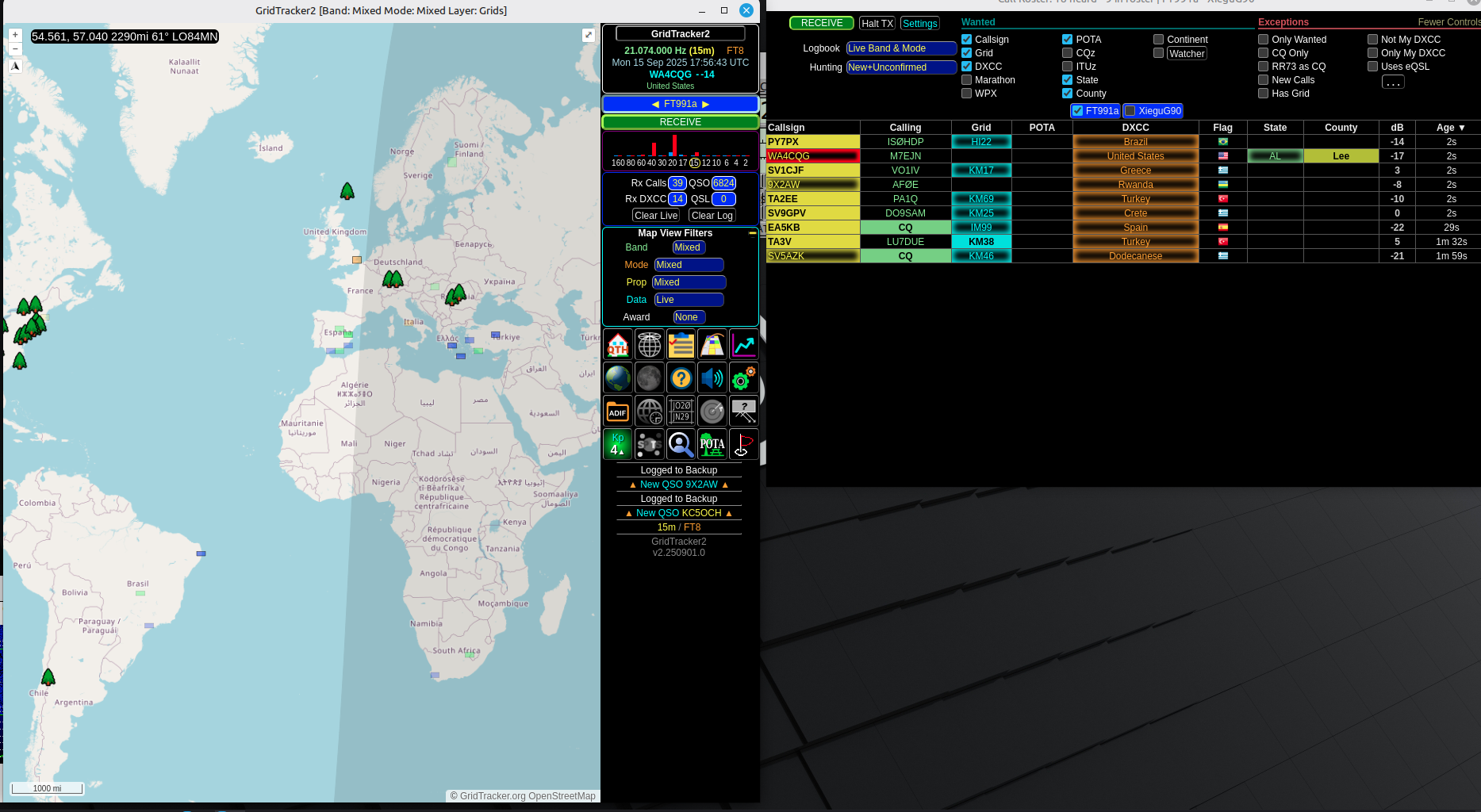Collapse the Map View Filters panel

pos(752,232)
